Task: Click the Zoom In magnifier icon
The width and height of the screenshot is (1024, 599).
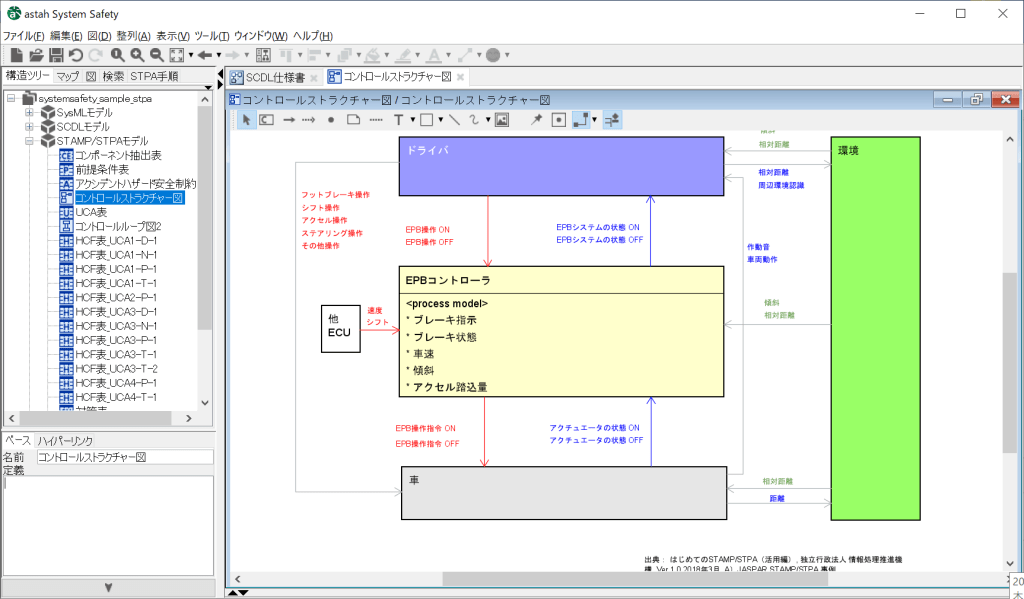Action: pyautogui.click(x=137, y=55)
